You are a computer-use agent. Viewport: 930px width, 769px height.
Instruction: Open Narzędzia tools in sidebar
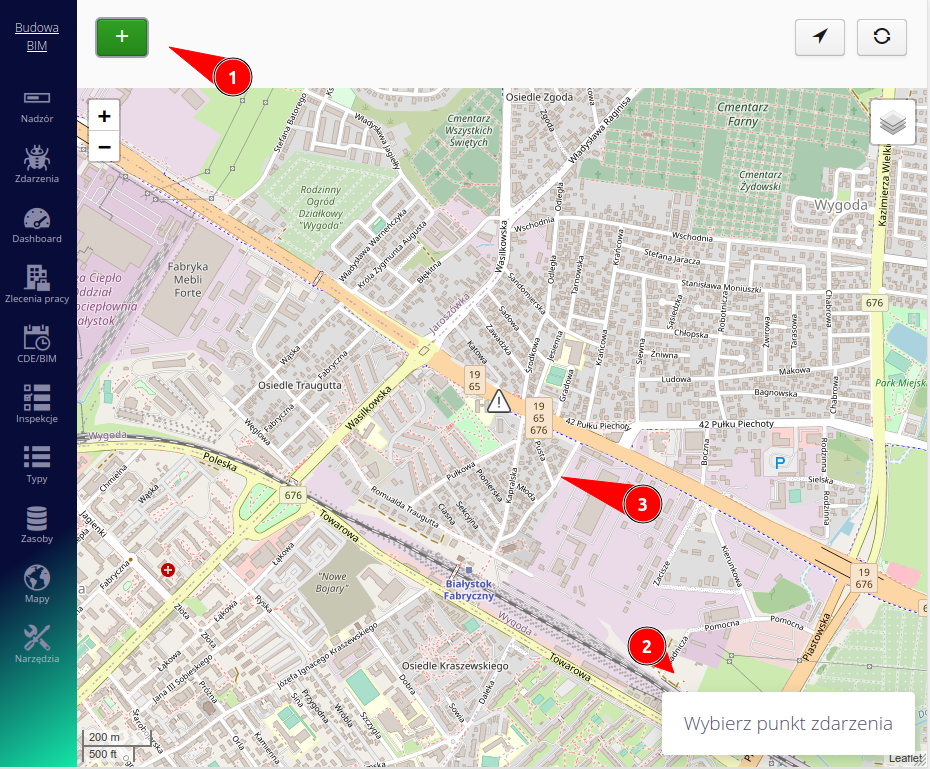coord(37,646)
